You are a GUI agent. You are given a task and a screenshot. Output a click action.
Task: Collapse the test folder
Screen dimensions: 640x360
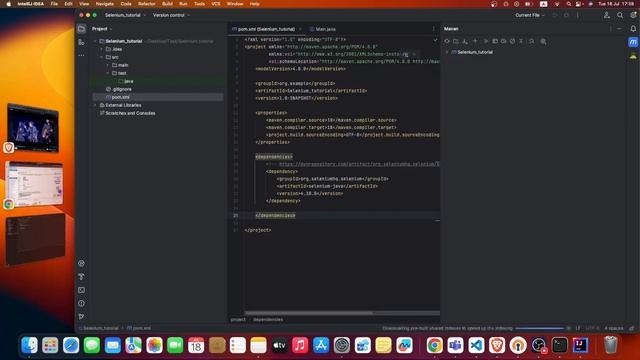pos(108,73)
